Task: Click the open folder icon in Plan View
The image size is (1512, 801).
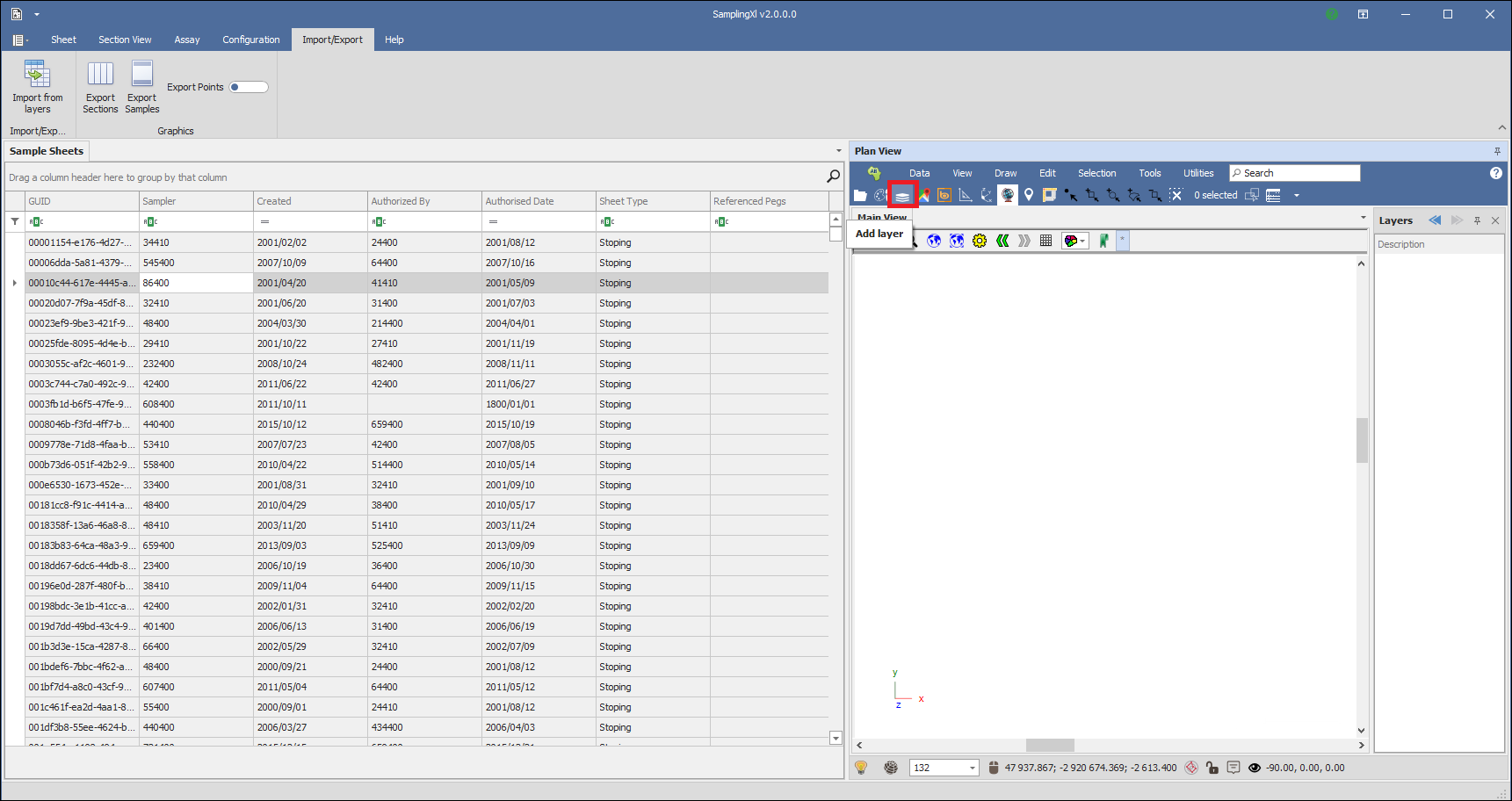Action: [860, 195]
